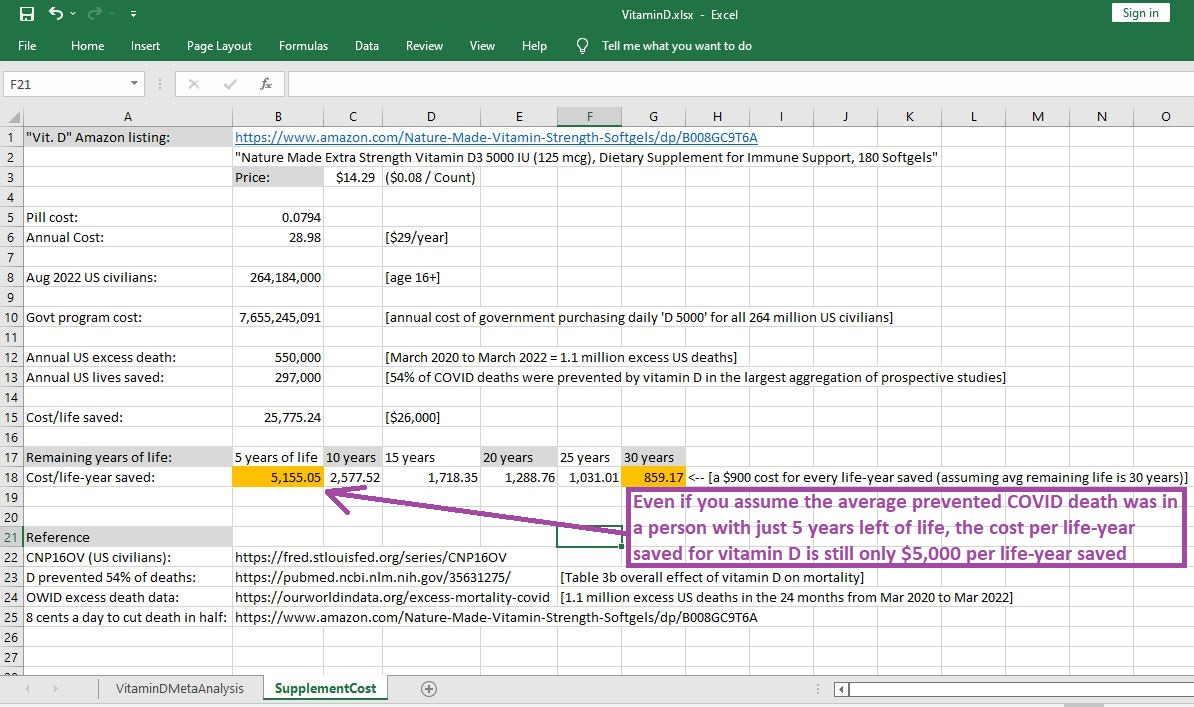Open the Undo history dropdown arrow
Image resolution: width=1194 pixels, height=707 pixels.
coord(73,14)
